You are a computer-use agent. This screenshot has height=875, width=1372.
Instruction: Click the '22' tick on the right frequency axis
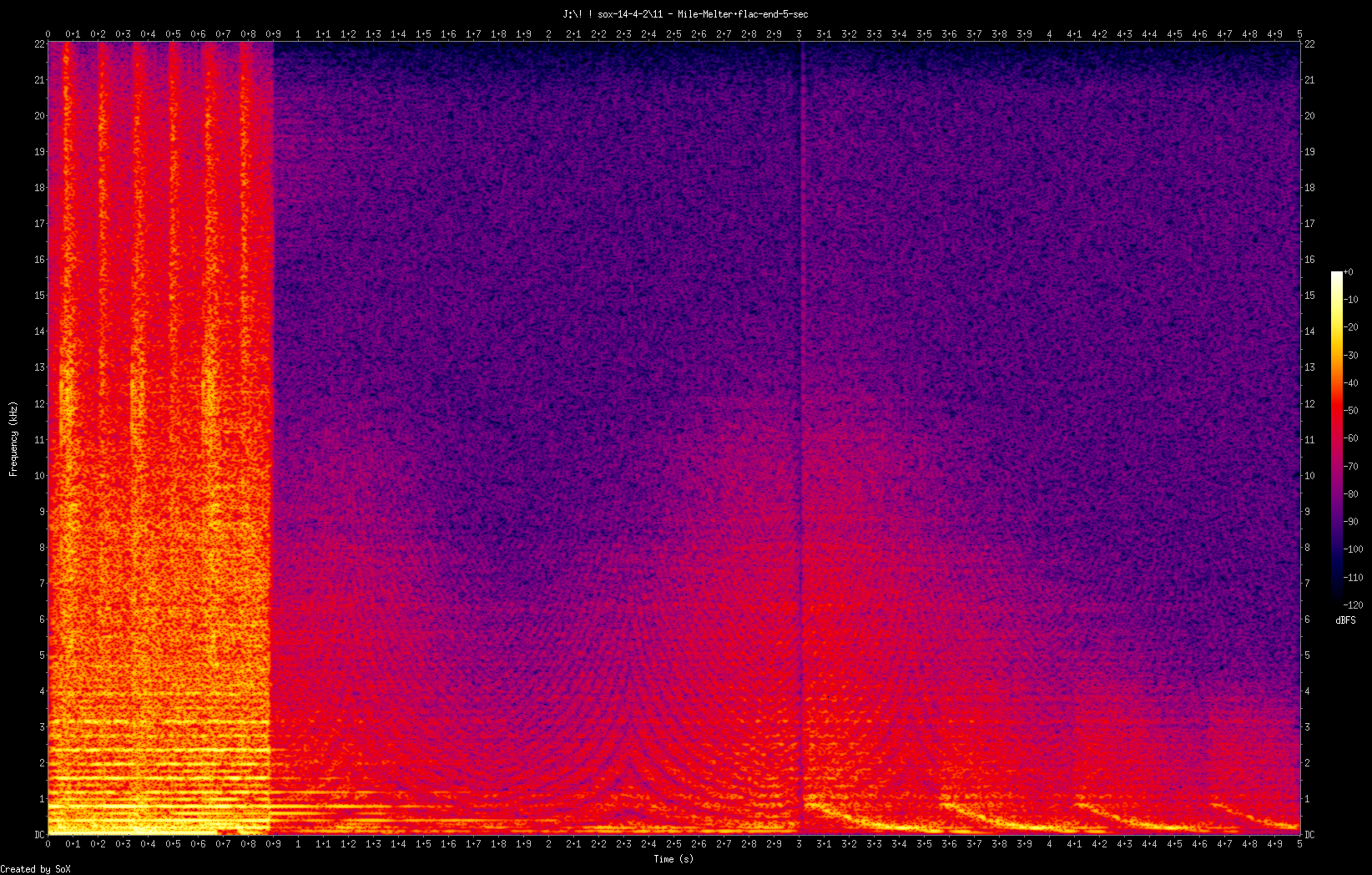click(x=1309, y=44)
